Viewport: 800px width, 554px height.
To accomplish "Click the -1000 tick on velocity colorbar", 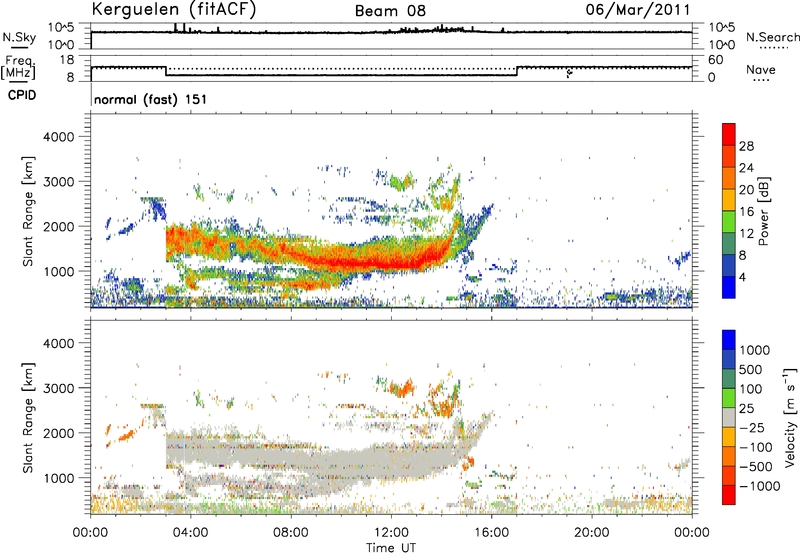I will point(759,486).
